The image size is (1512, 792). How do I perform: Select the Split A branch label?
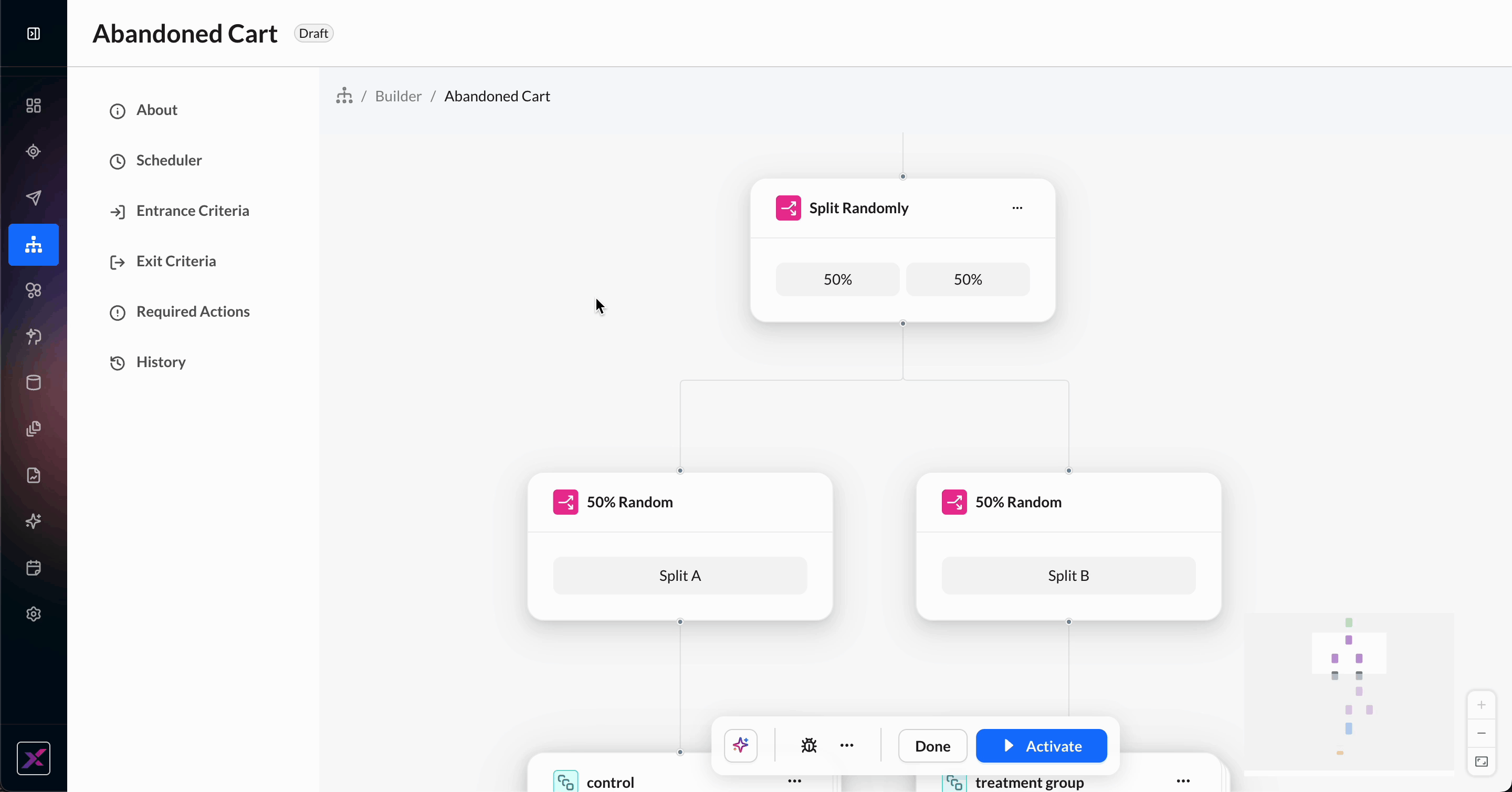pos(680,576)
